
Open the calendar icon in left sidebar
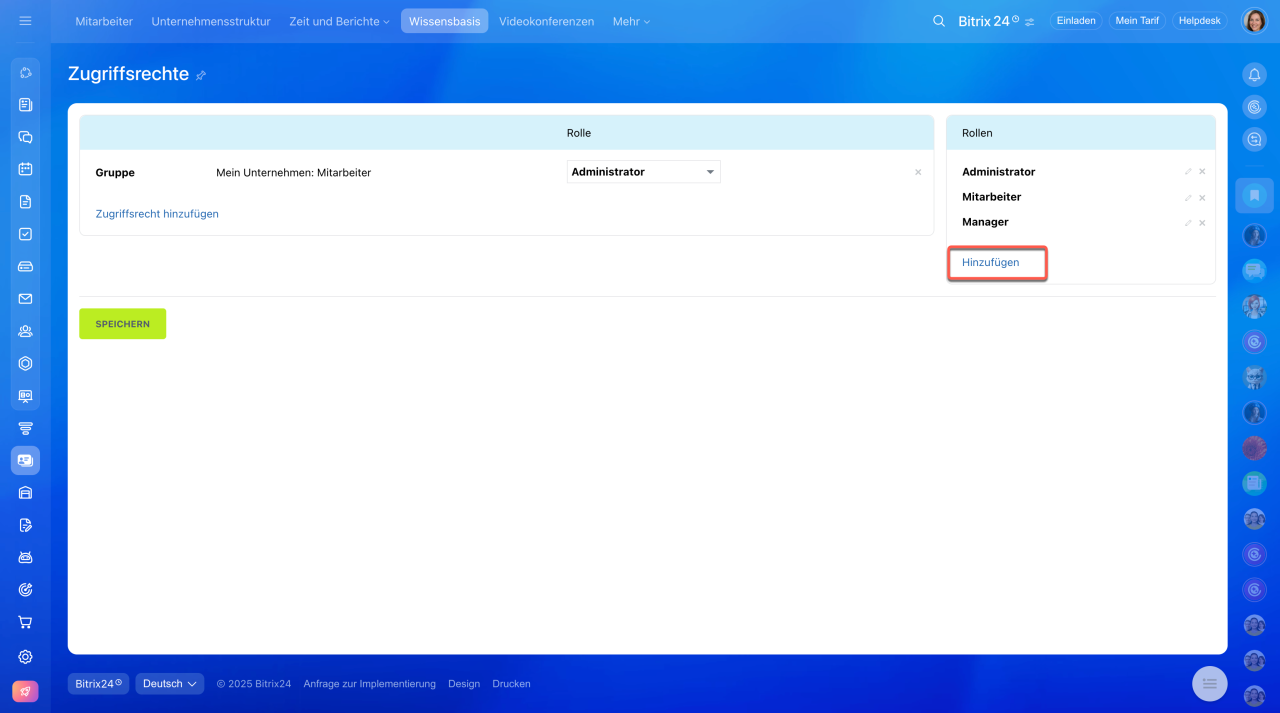coord(26,169)
